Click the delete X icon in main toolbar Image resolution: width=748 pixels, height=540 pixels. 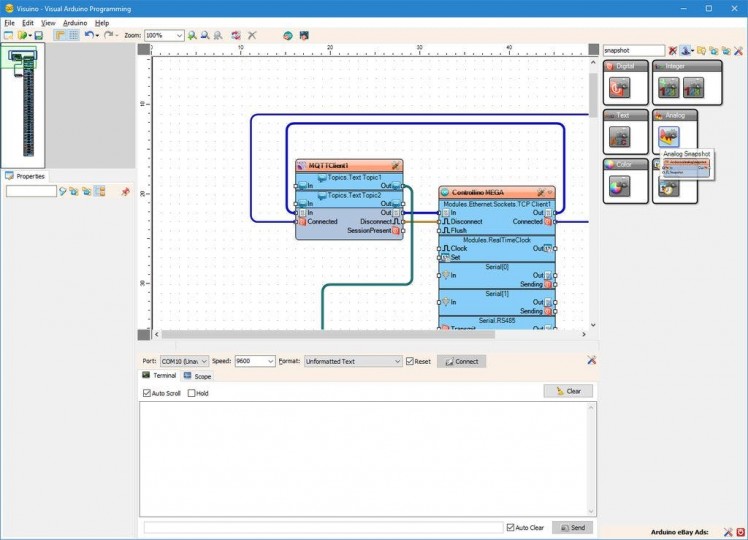tap(252, 35)
